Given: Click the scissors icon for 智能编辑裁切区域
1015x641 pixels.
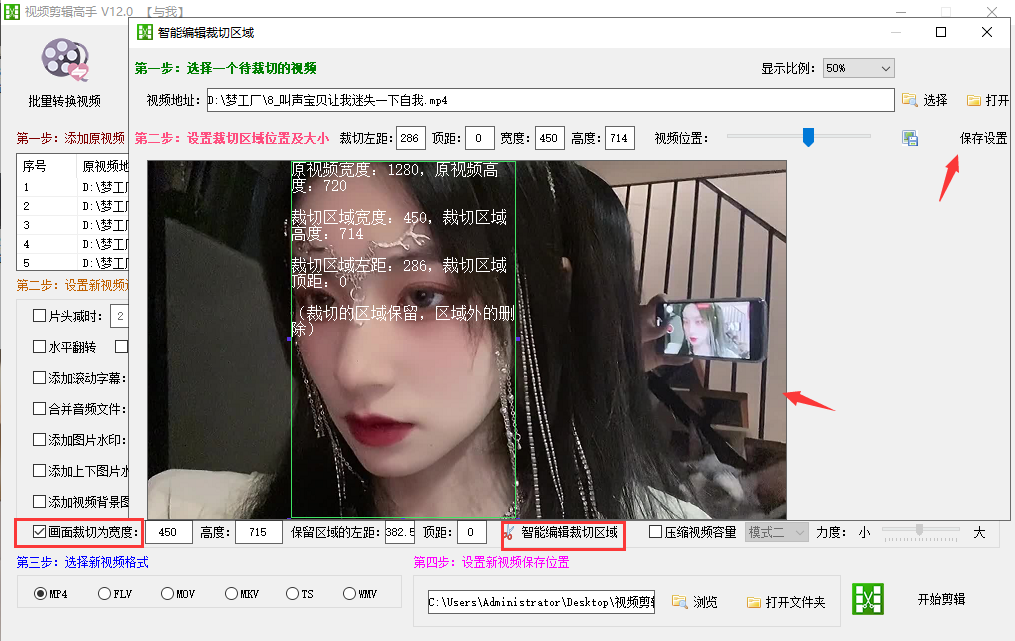Looking at the screenshot, I should coord(509,533).
